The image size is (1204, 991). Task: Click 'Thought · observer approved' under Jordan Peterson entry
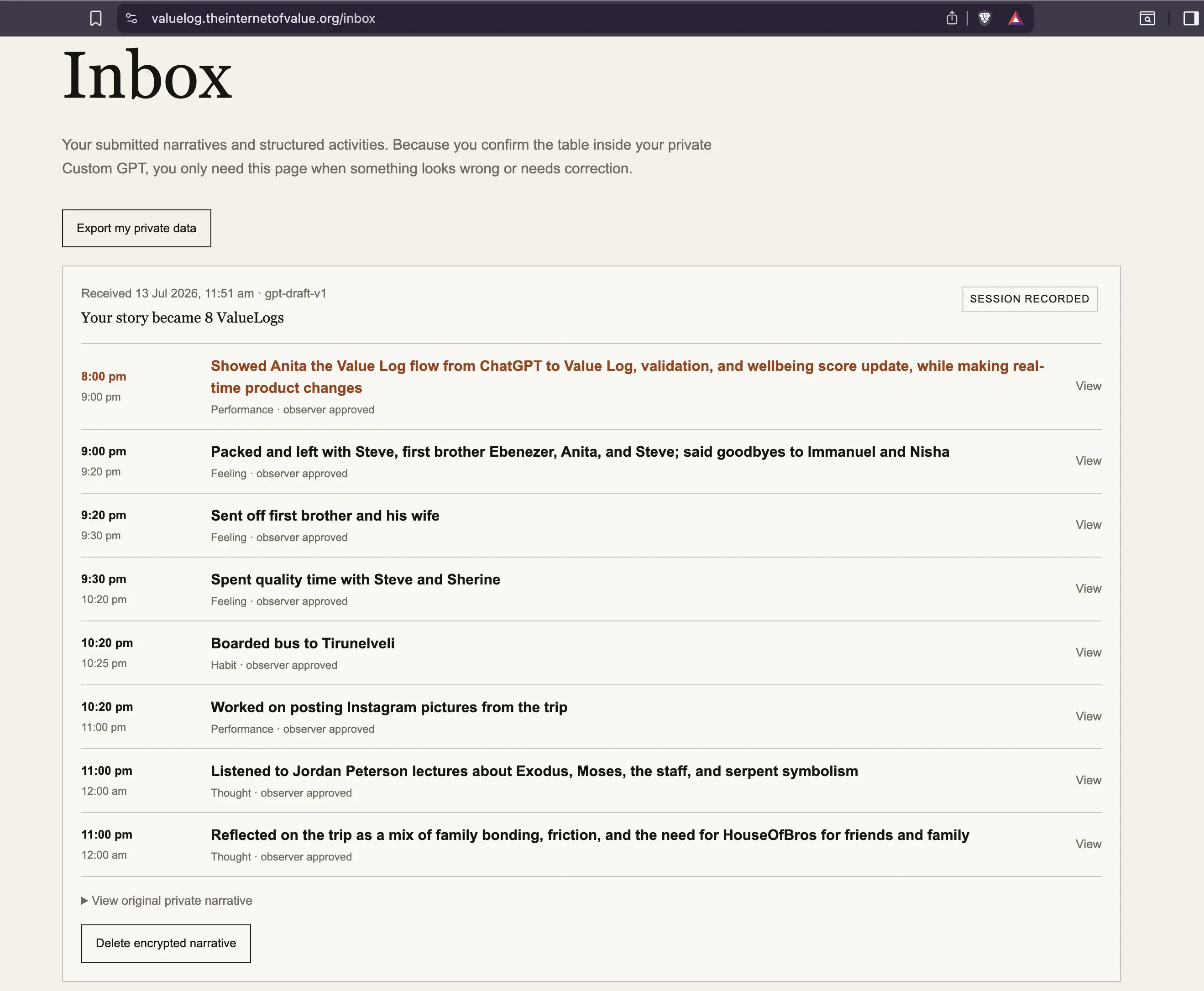281,793
